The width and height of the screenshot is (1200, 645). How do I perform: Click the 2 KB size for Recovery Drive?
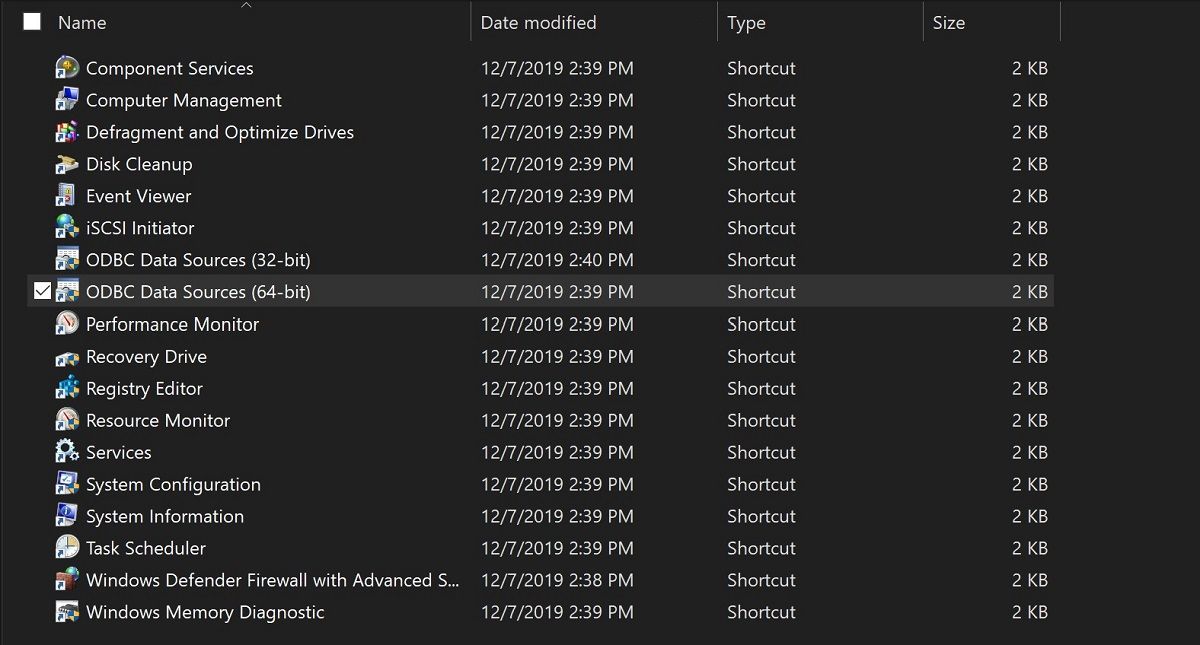pyautogui.click(x=1030, y=356)
